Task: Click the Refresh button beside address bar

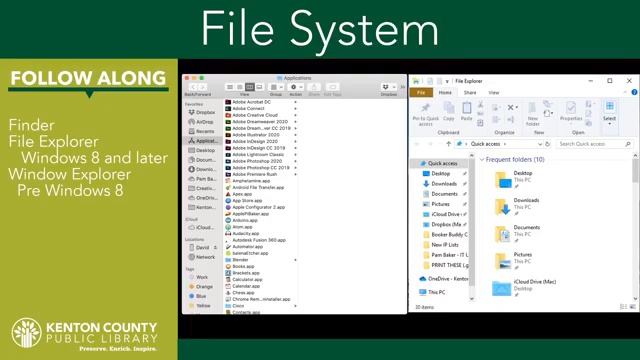Action: [x=548, y=144]
